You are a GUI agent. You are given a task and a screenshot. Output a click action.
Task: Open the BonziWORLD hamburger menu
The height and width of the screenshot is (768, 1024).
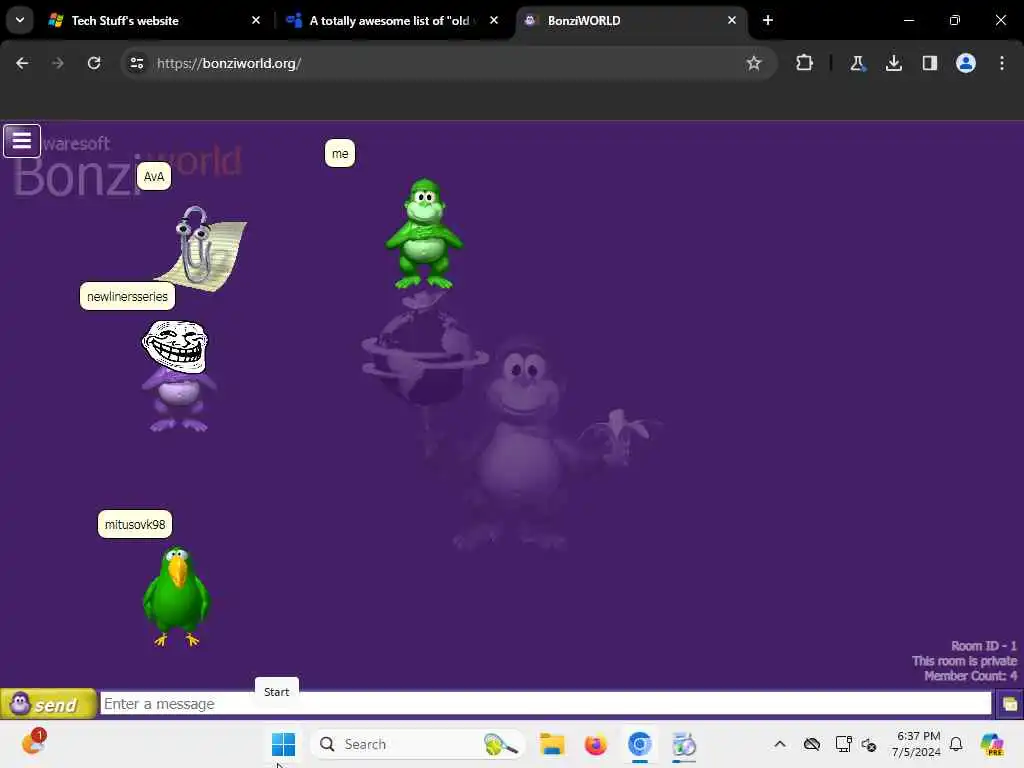[22, 140]
